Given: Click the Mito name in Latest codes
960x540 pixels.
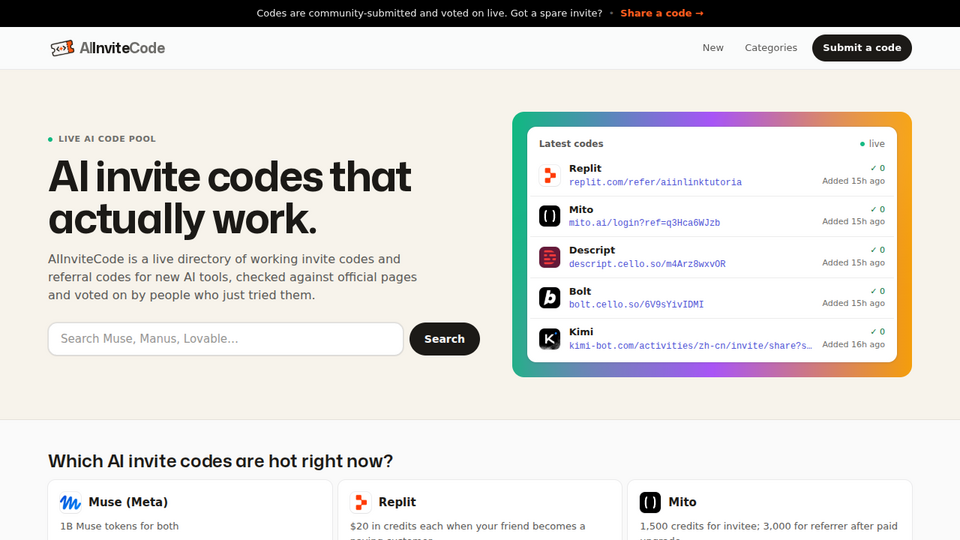Looking at the screenshot, I should 581,209.
